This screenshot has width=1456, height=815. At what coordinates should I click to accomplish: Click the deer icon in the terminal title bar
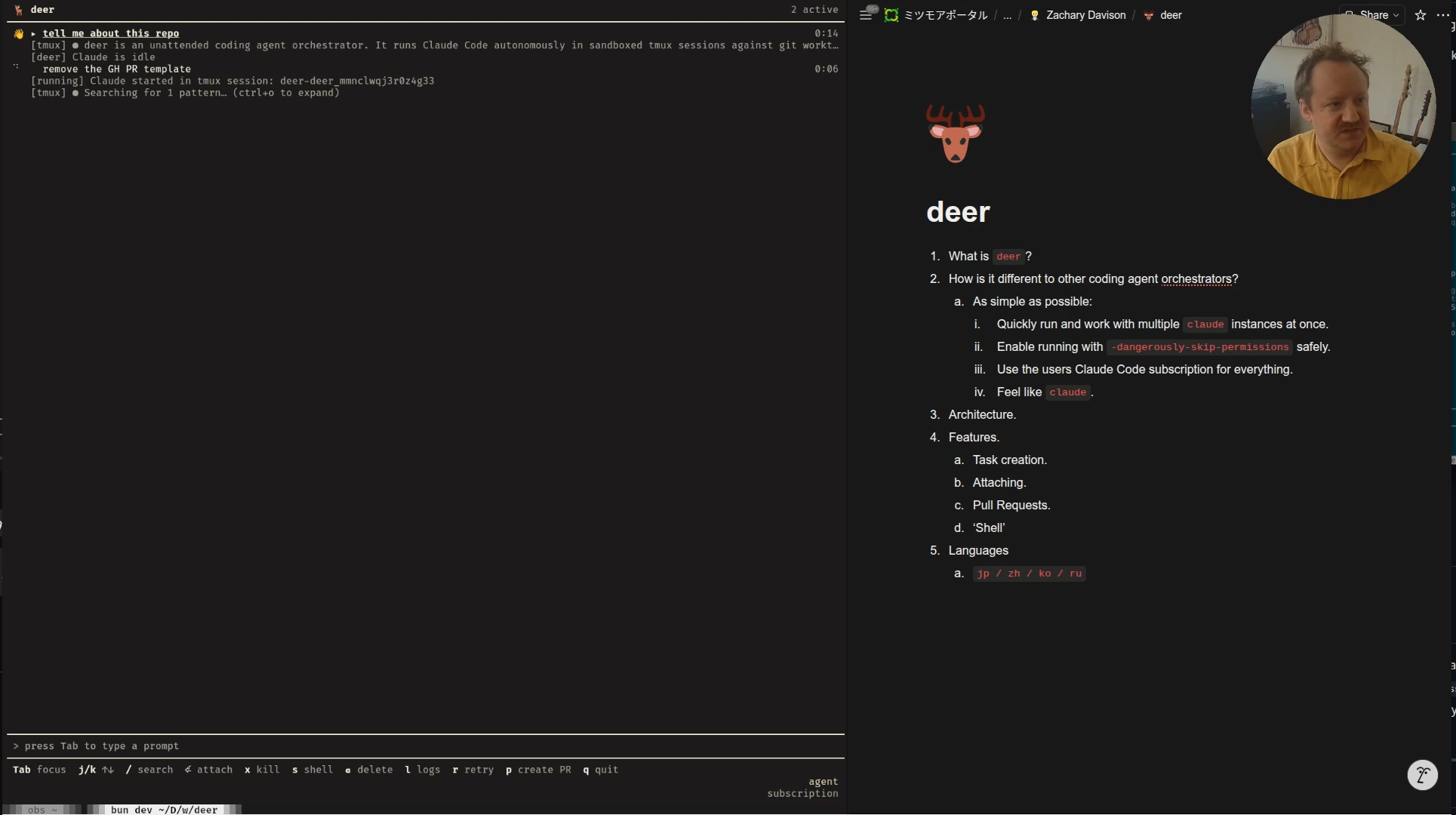(17, 10)
